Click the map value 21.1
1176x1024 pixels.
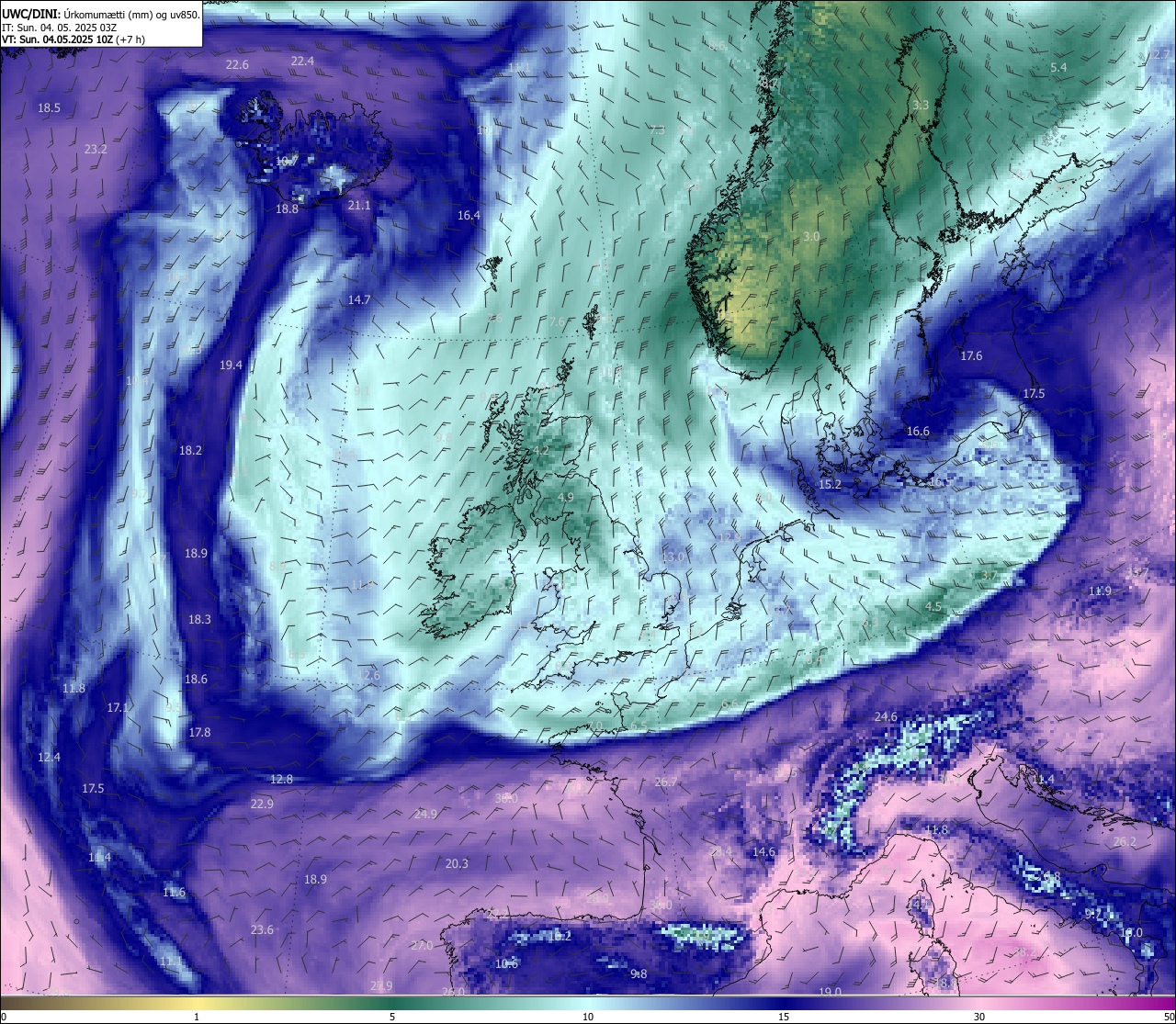pyautogui.click(x=359, y=205)
